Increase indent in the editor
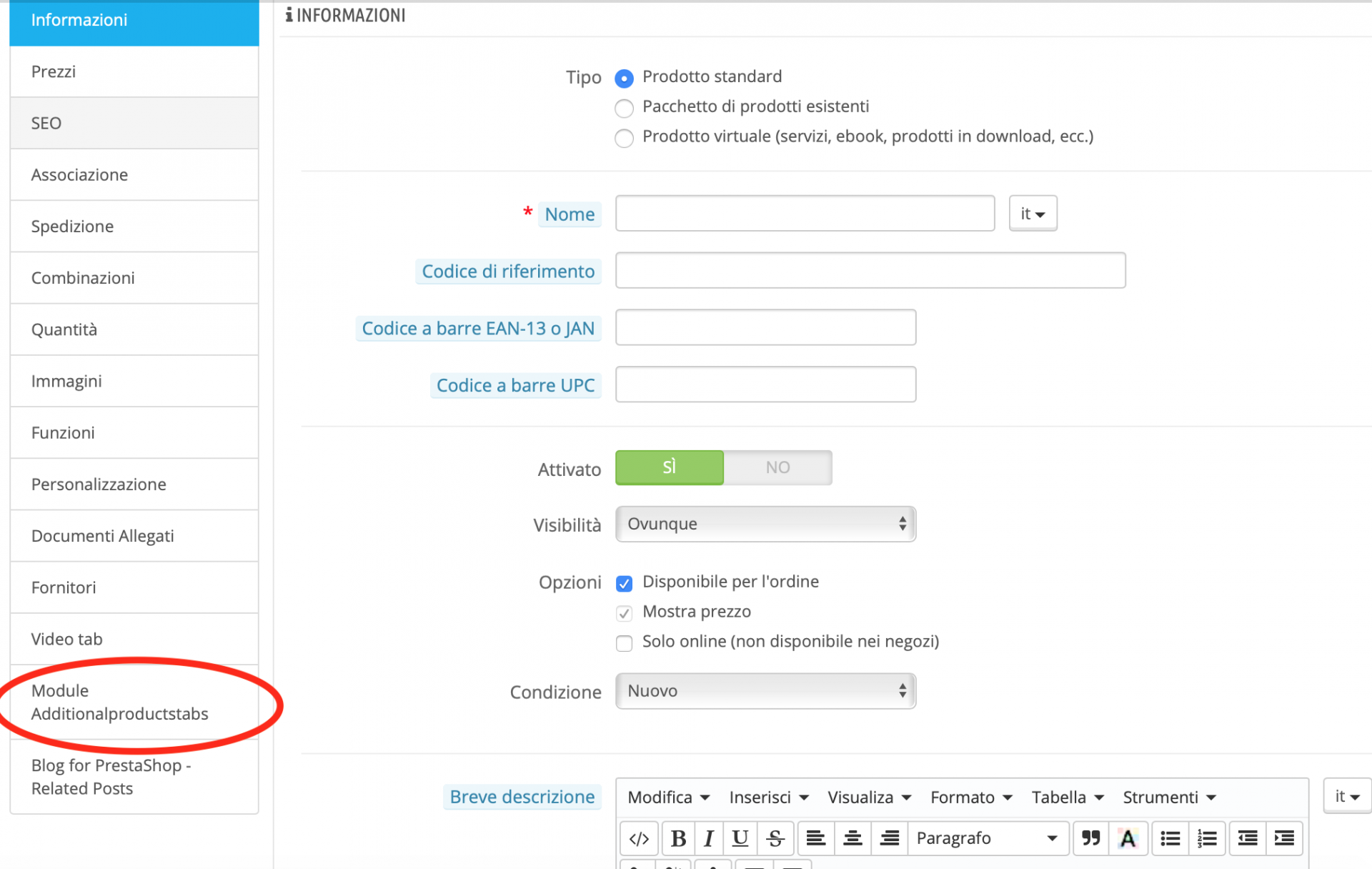This screenshot has width=1372, height=869. click(1284, 838)
